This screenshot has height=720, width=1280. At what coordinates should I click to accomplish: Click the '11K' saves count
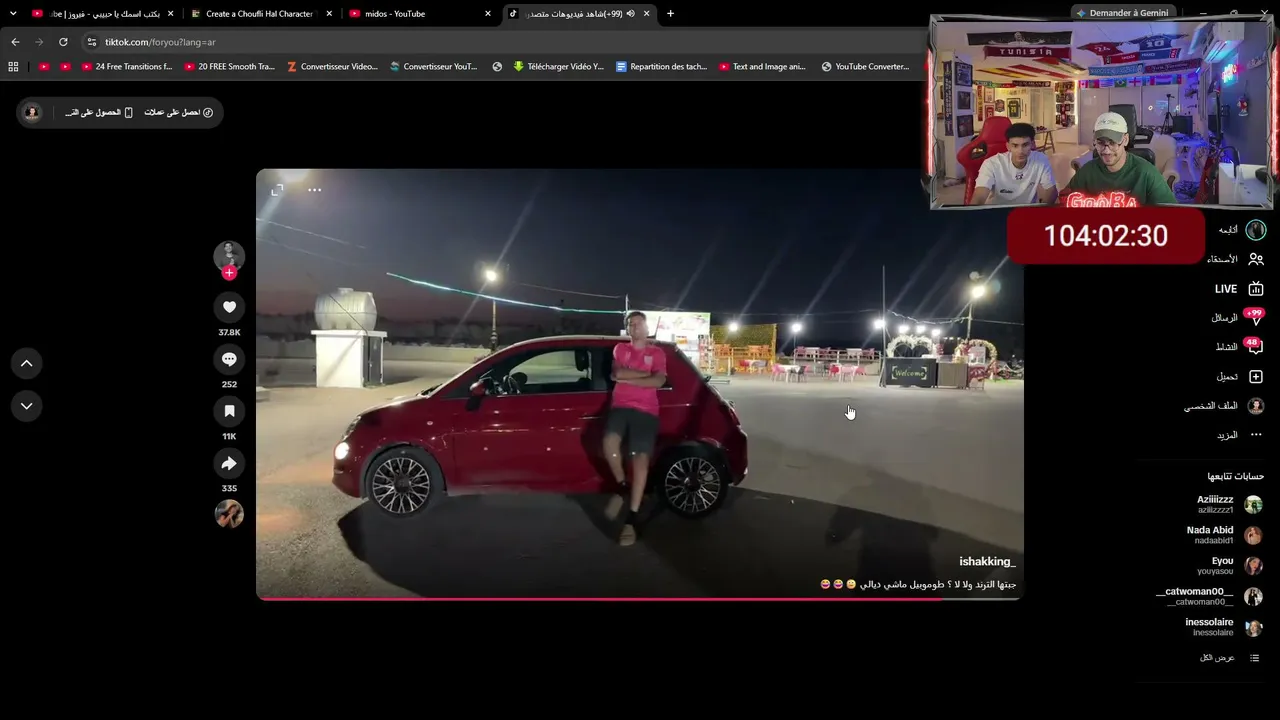[229, 437]
